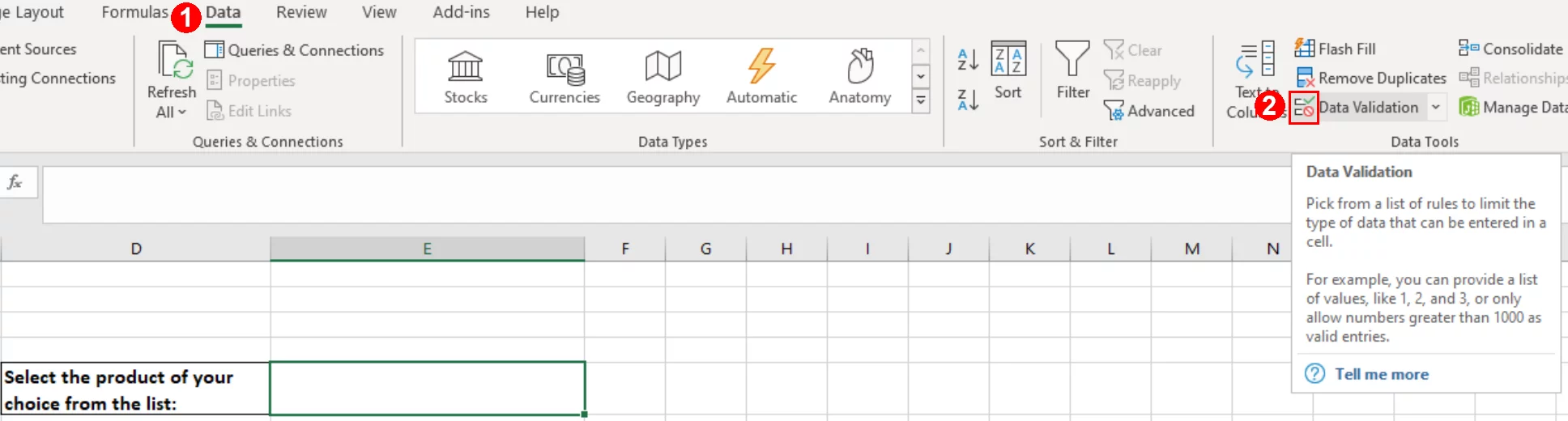The height and width of the screenshot is (421, 1568).
Task: Sort Z to A descending
Action: (968, 100)
